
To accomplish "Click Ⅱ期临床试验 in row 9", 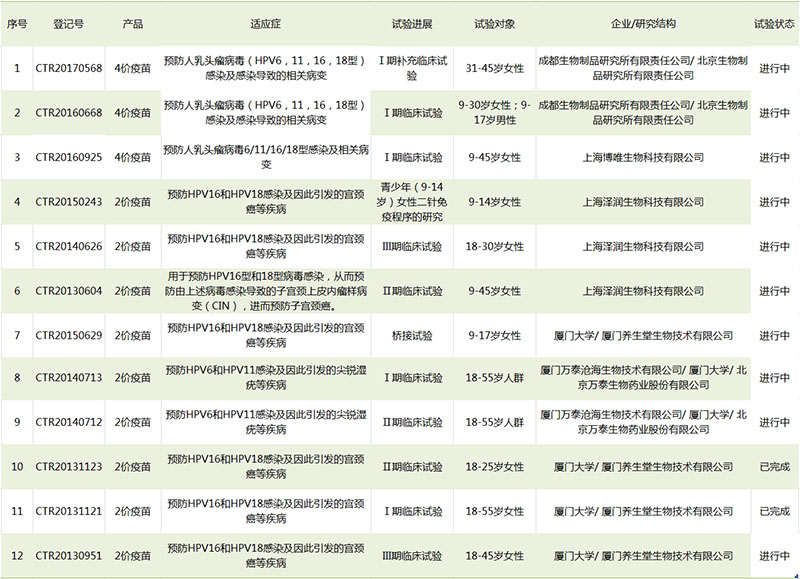I will coord(412,422).
